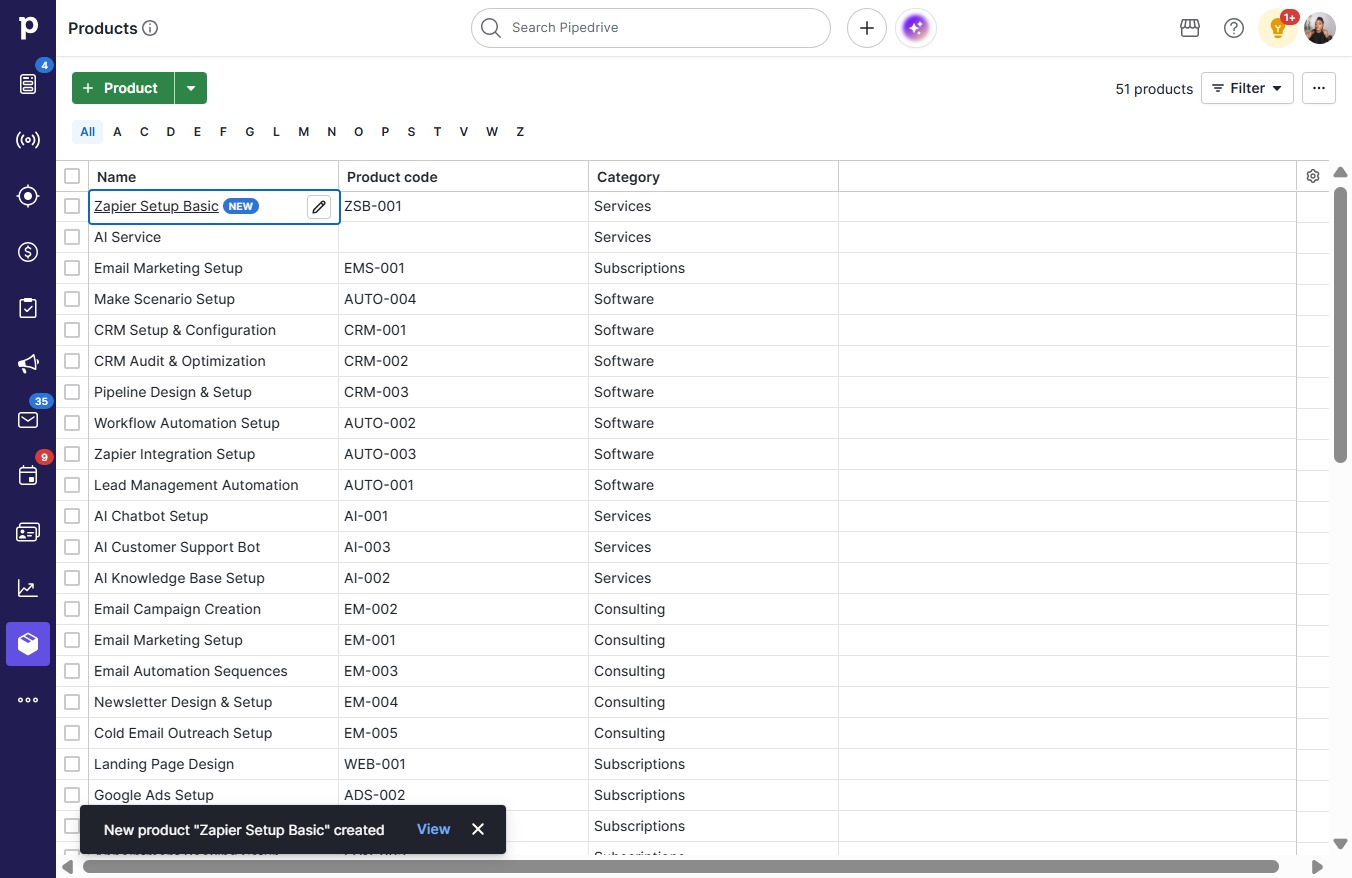This screenshot has width=1352, height=878.
Task: Click the CRM Setup & Configuration name
Action: (185, 330)
